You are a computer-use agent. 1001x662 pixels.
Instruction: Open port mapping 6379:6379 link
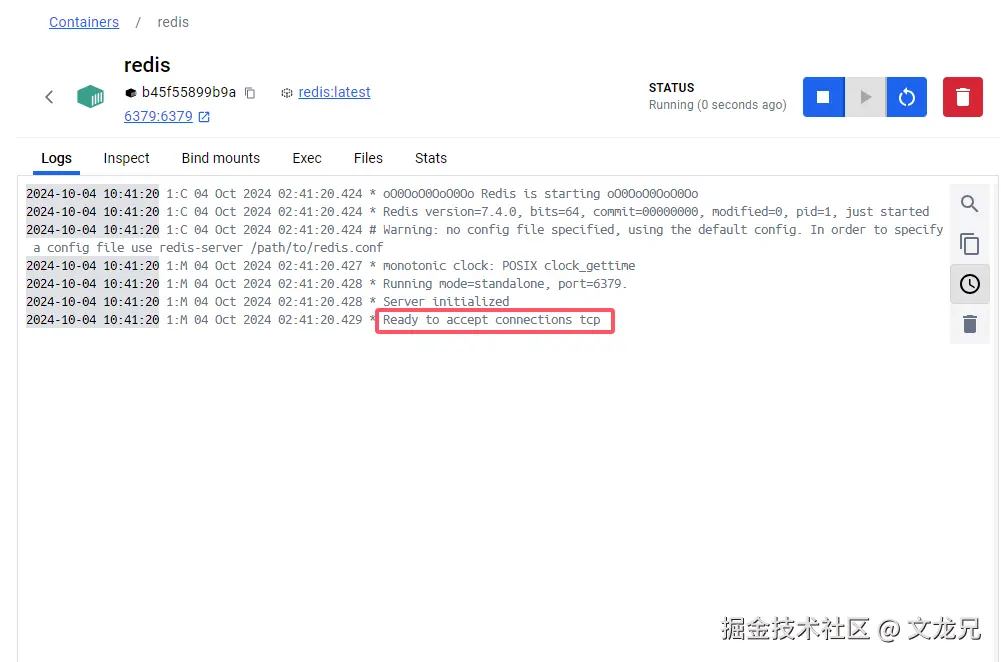point(158,116)
